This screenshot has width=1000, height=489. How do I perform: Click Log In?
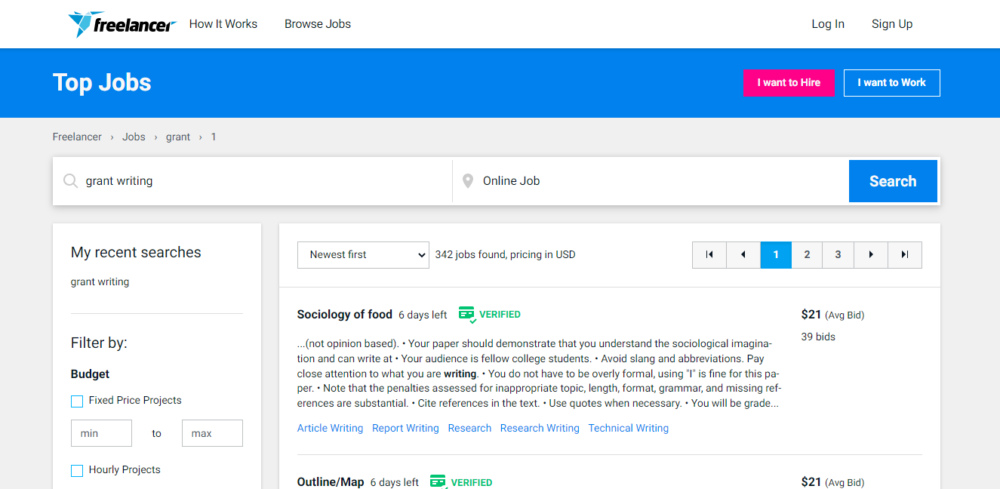[x=828, y=24]
